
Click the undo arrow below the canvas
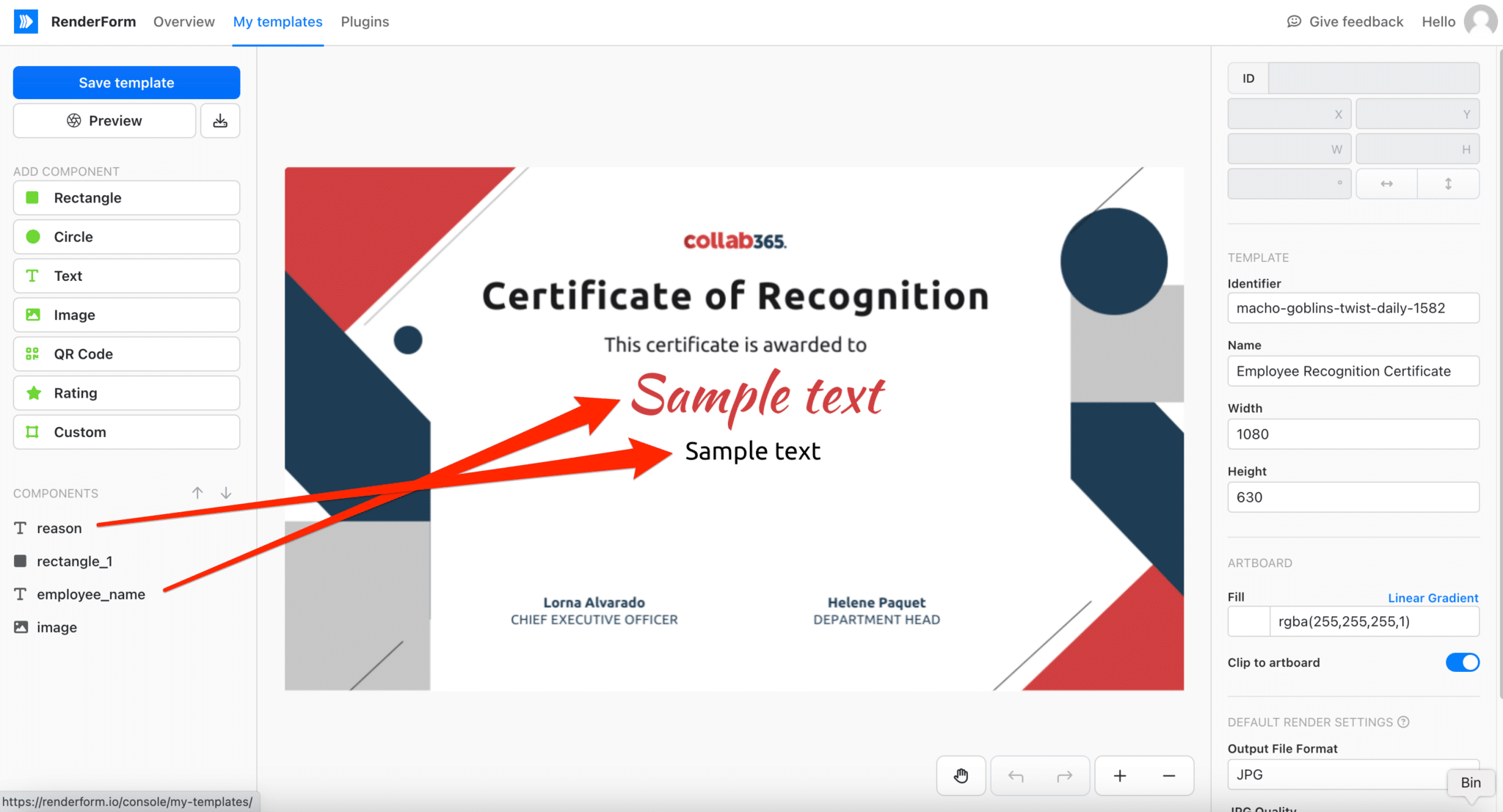1016,775
